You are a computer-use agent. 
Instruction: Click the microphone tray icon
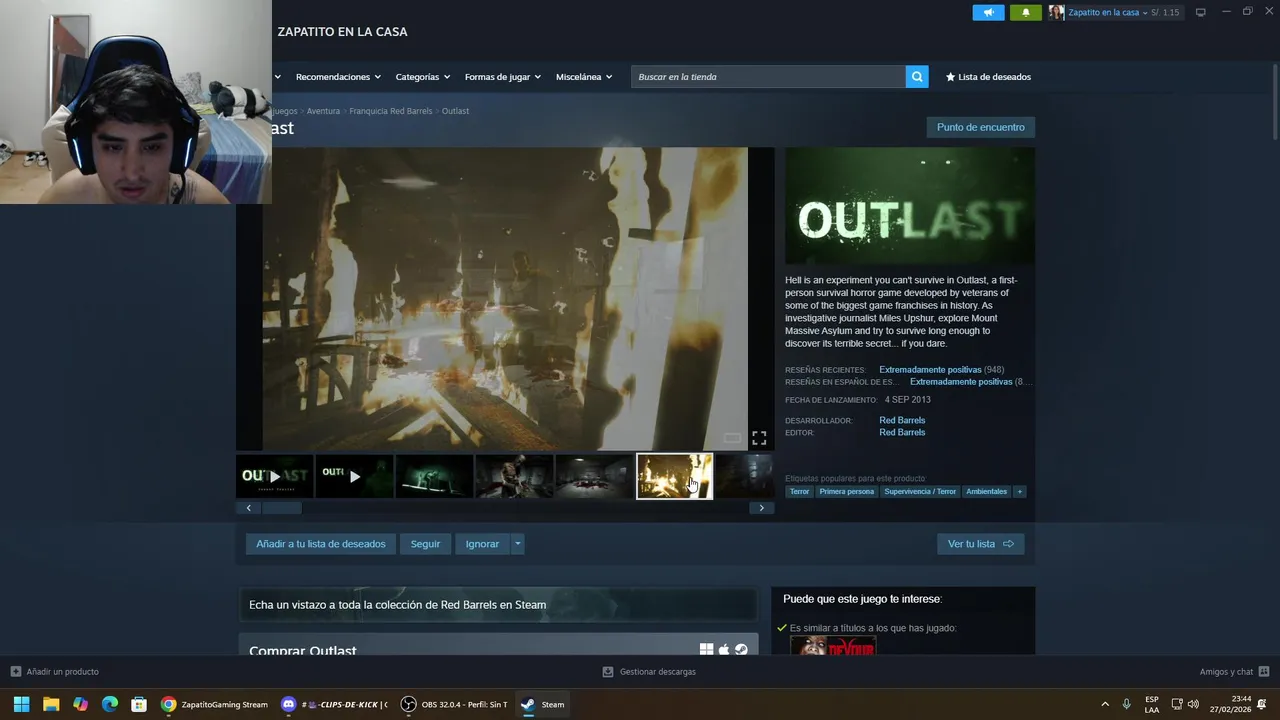pyautogui.click(x=1127, y=704)
